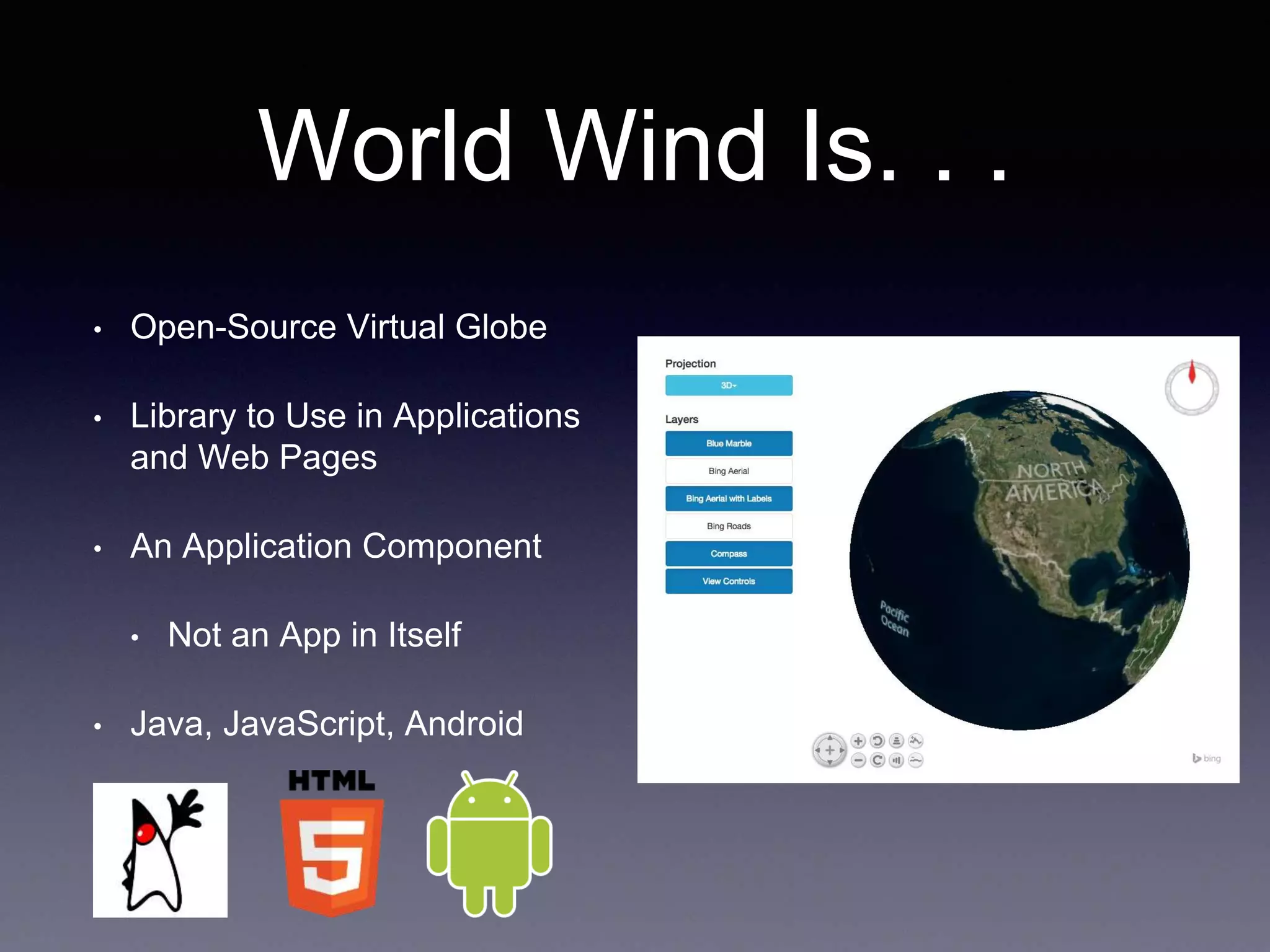Click the bing logo link
Image resolution: width=1270 pixels, height=952 pixels.
point(1207,758)
